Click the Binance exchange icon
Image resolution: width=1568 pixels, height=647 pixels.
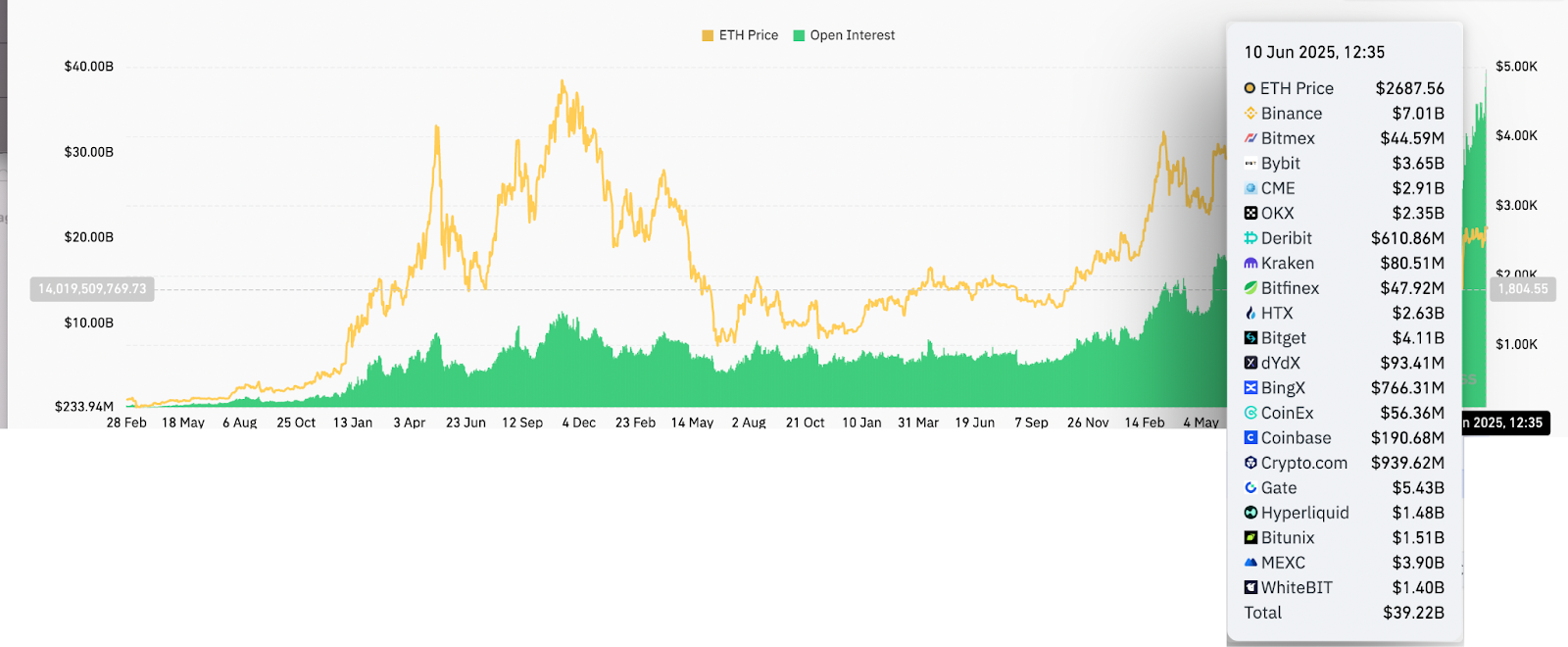click(x=1250, y=114)
